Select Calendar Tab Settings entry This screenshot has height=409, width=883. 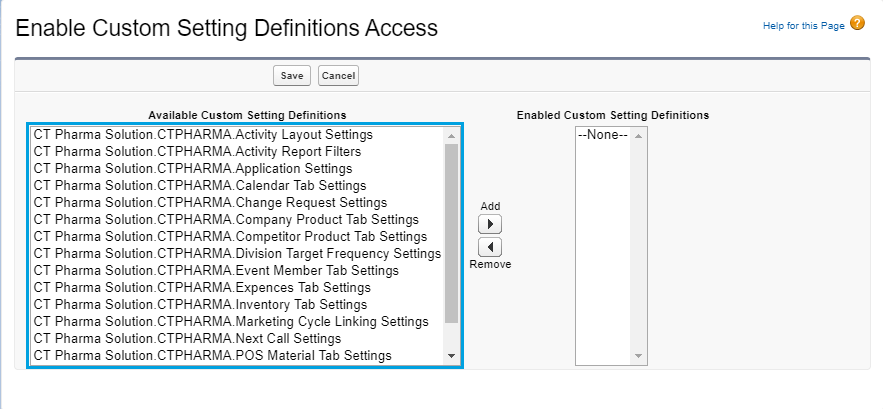200,185
